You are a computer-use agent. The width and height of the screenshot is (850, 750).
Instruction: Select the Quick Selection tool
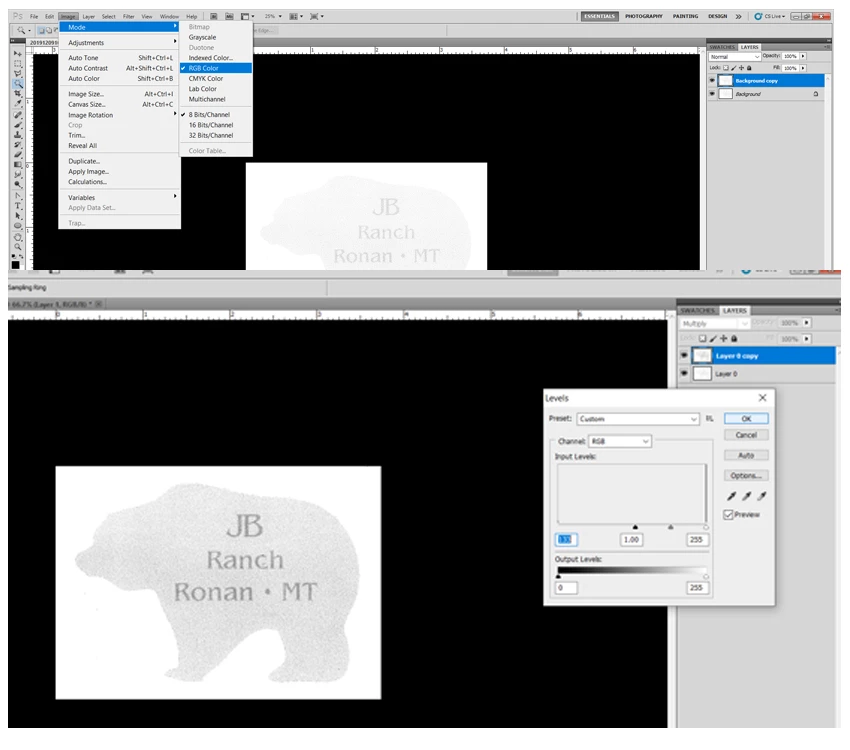pos(18,83)
